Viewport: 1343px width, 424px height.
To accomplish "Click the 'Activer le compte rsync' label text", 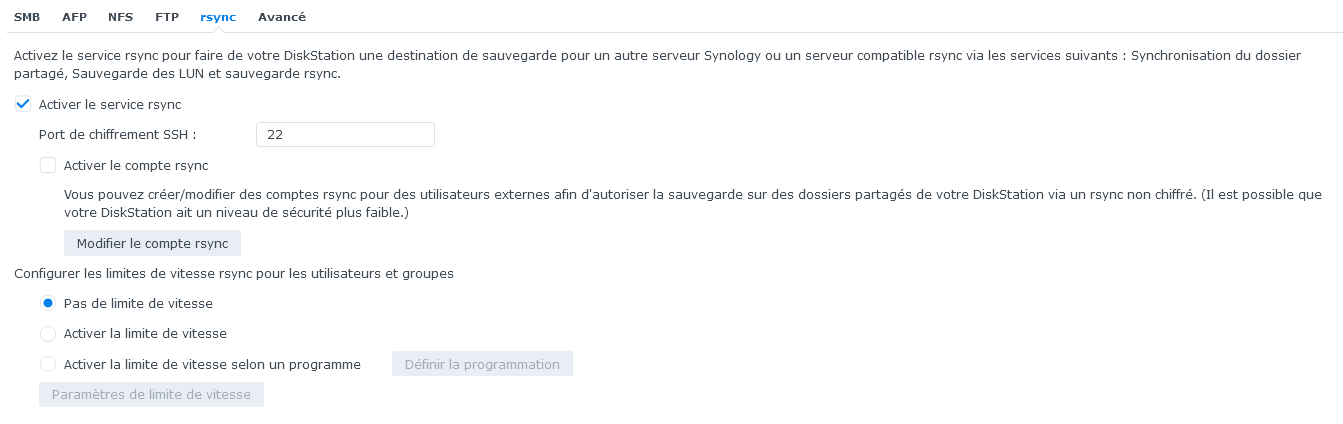I will [x=136, y=165].
